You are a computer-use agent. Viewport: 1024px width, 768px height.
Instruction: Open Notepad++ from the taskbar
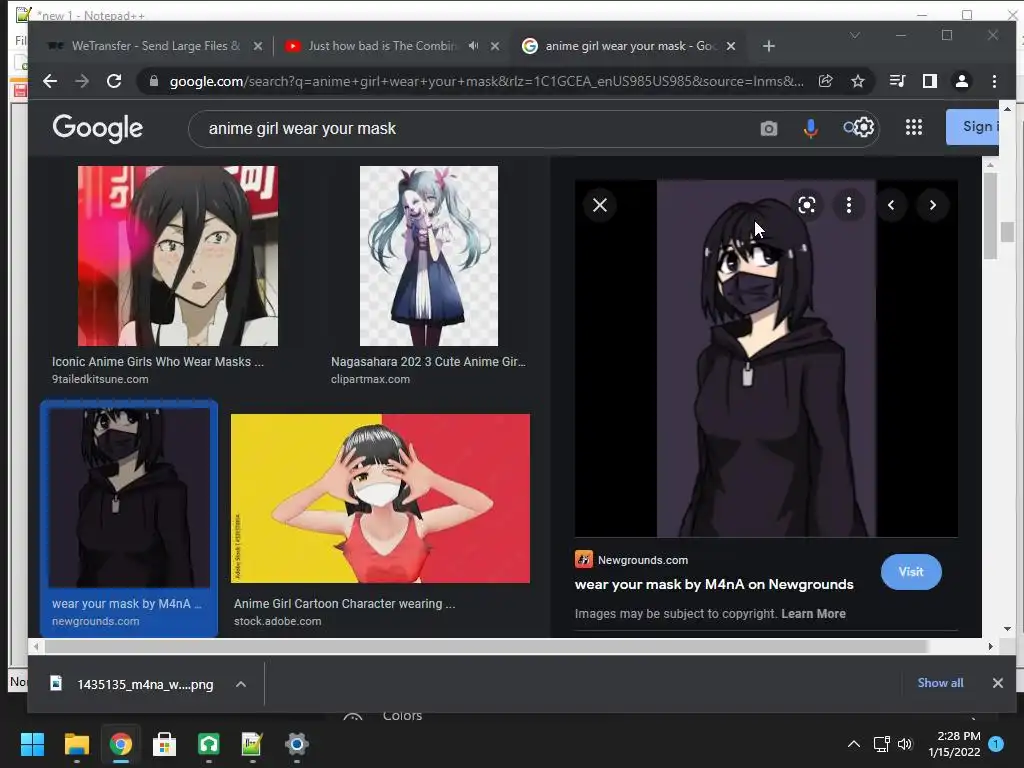252,744
